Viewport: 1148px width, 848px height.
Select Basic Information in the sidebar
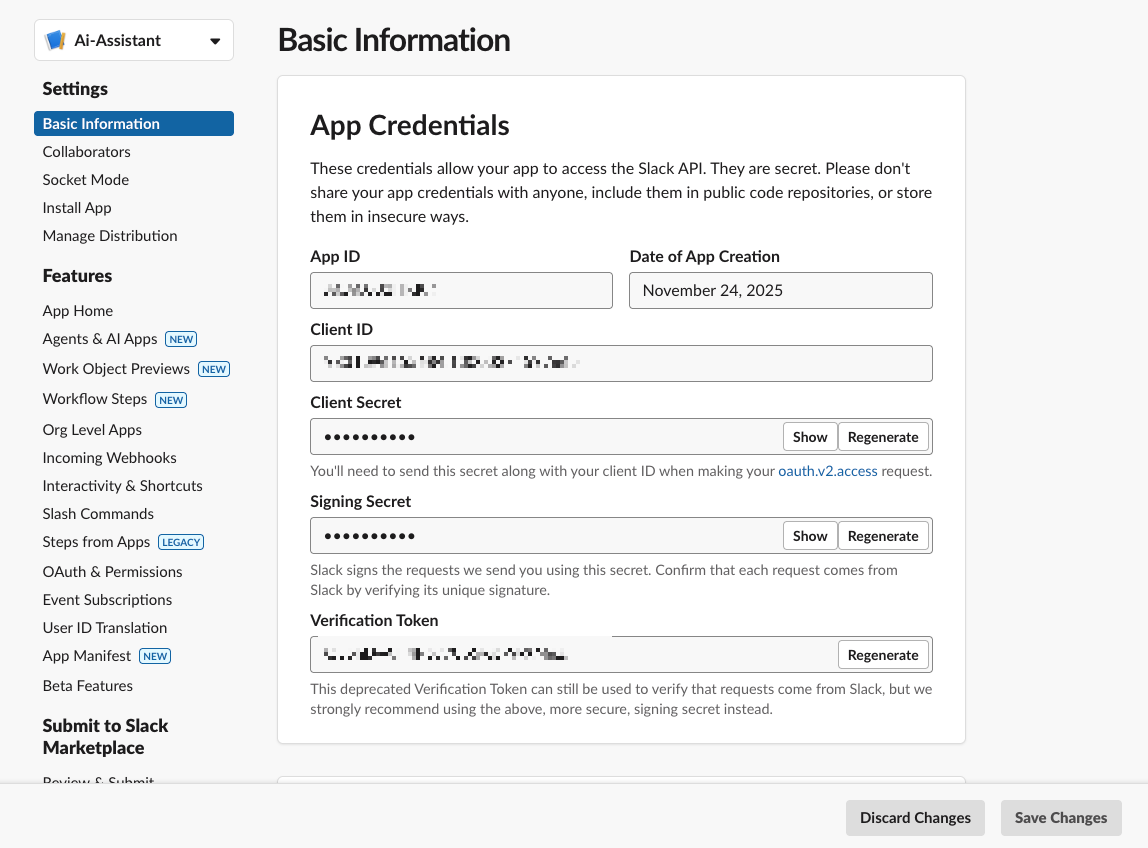point(134,124)
